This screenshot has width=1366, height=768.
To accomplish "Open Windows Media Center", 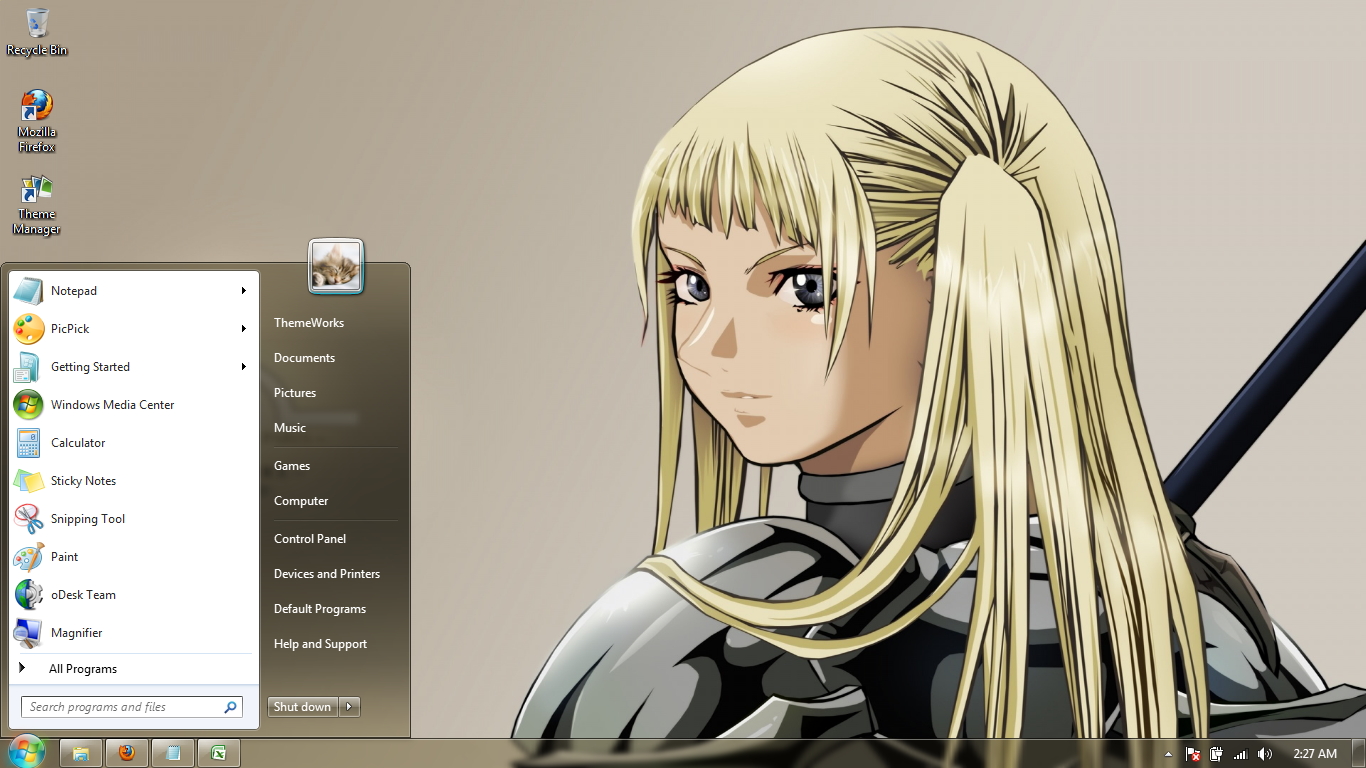I will [x=112, y=404].
